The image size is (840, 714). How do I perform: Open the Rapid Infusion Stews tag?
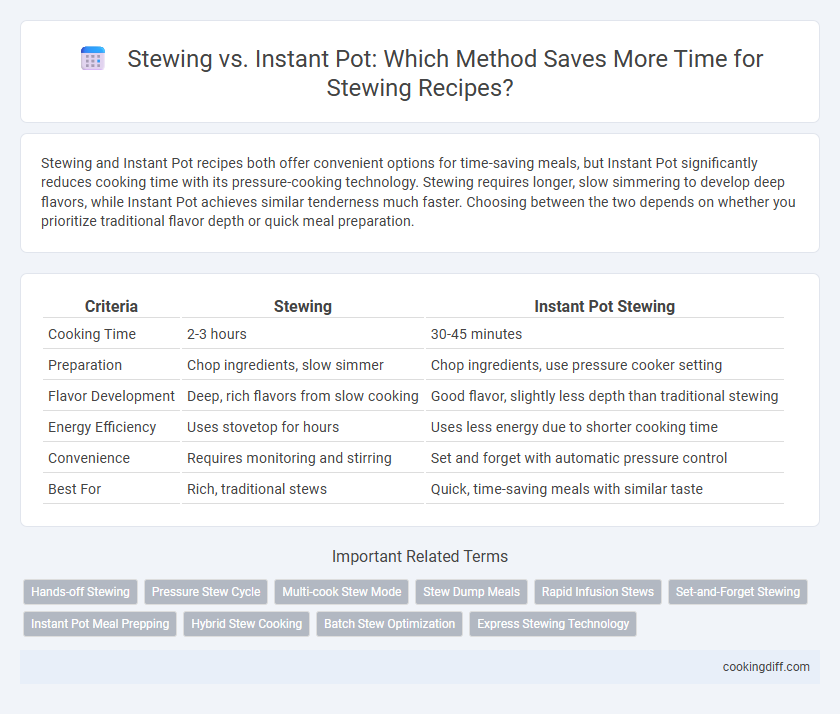pyautogui.click(x=598, y=592)
